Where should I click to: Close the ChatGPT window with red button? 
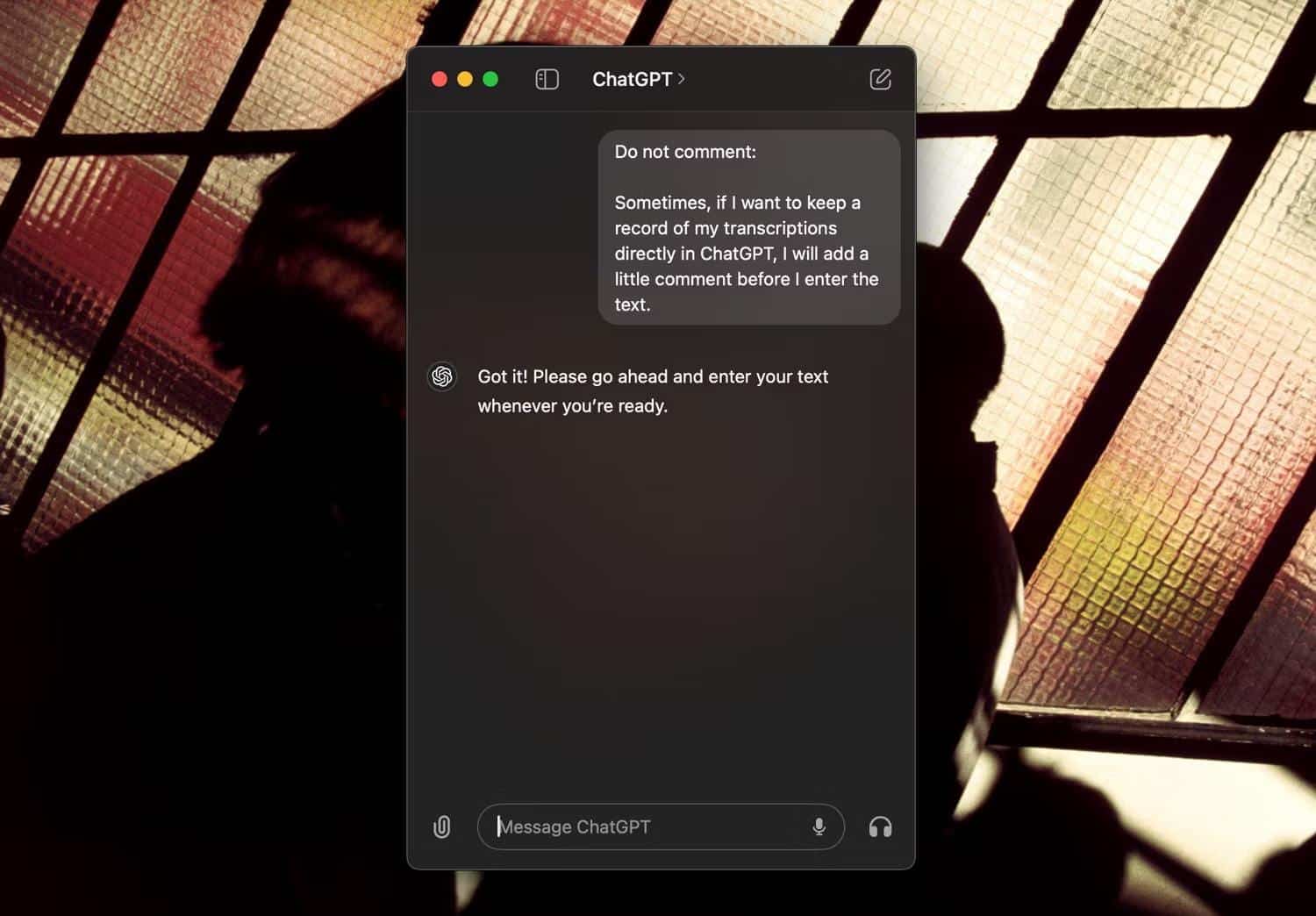440,79
